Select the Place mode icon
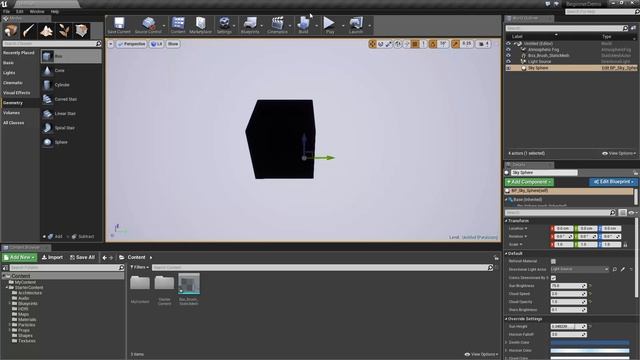 point(11,31)
